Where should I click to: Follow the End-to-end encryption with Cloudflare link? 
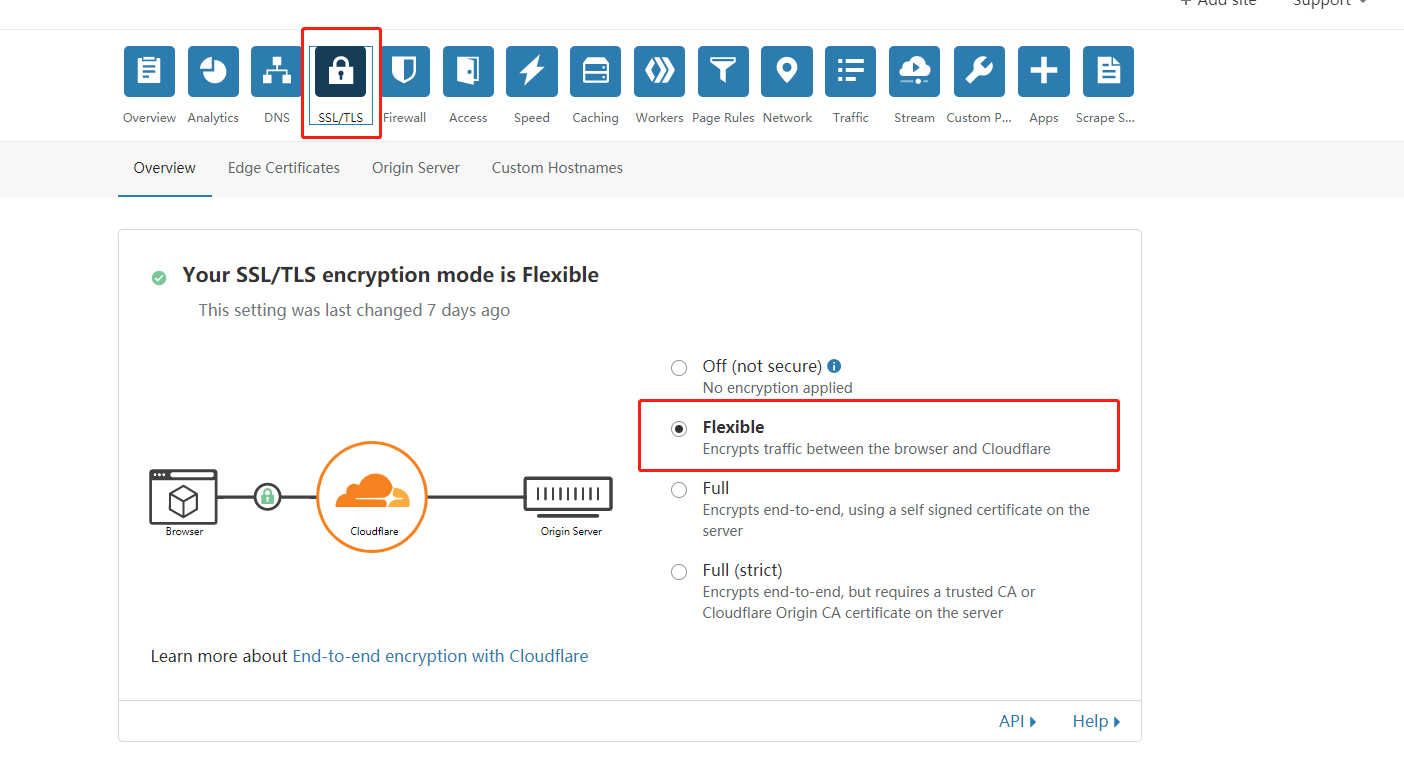440,655
